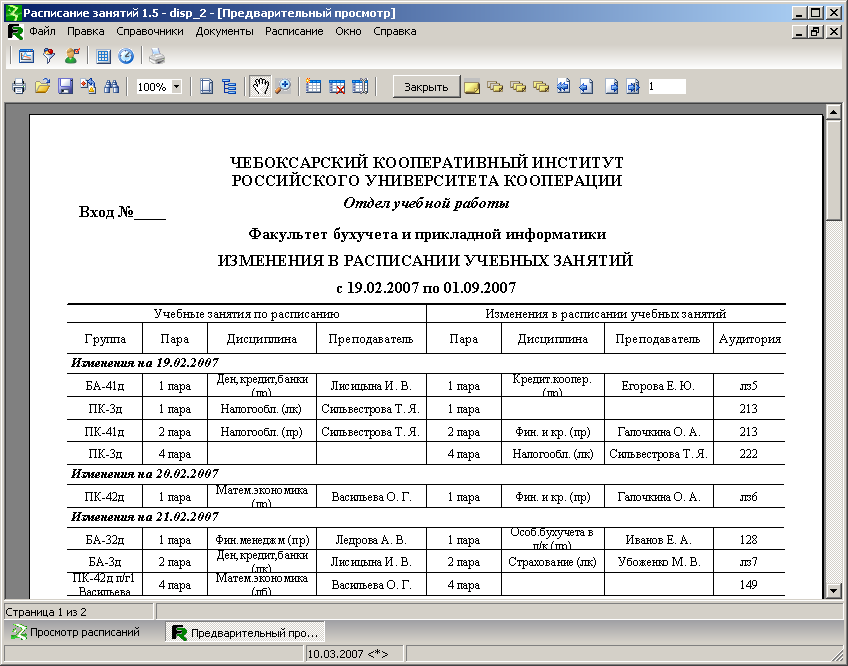Click the funnel filter icon
The width and height of the screenshot is (848, 666).
click(49, 56)
